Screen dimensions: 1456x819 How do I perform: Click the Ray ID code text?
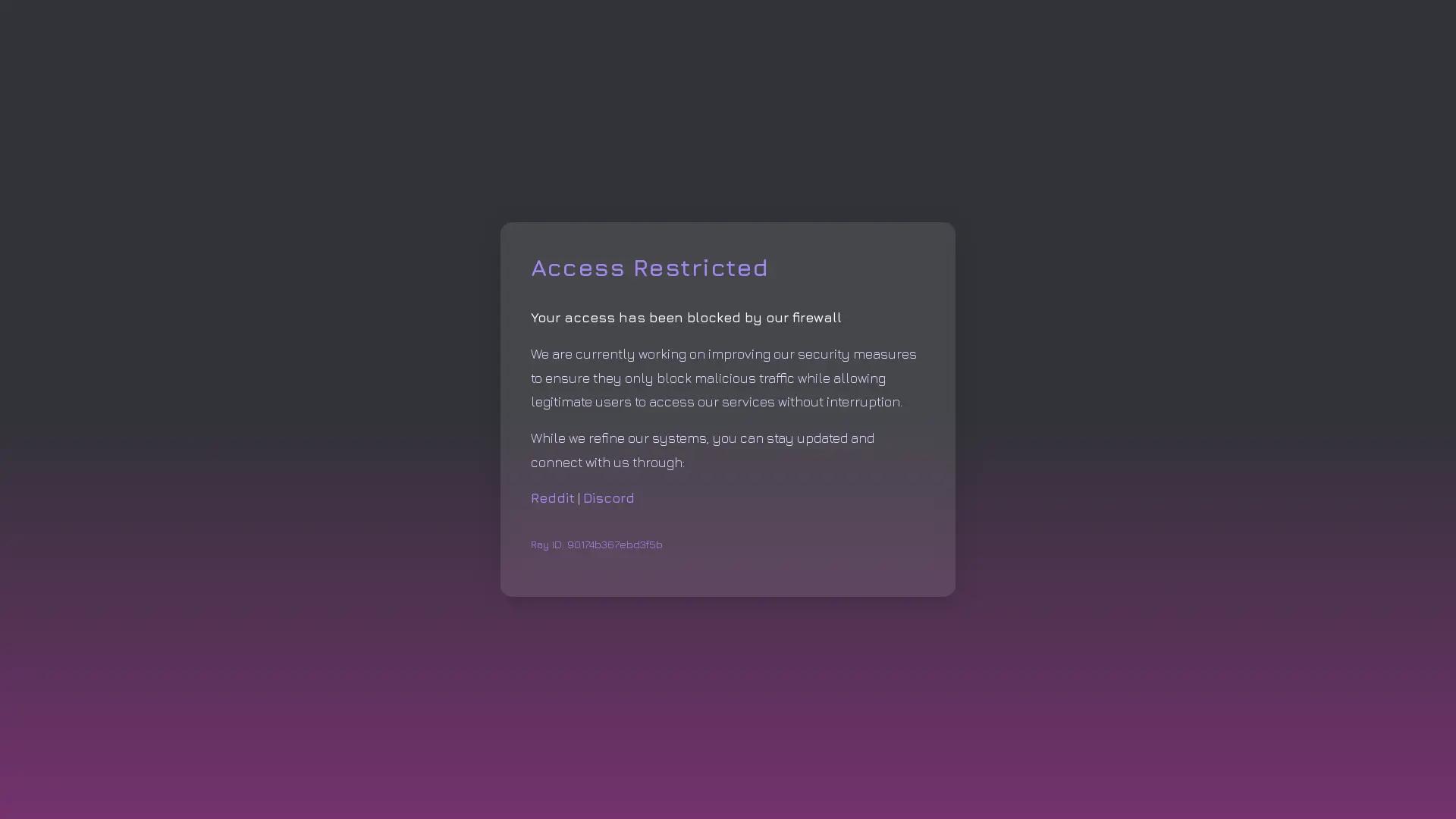click(614, 544)
